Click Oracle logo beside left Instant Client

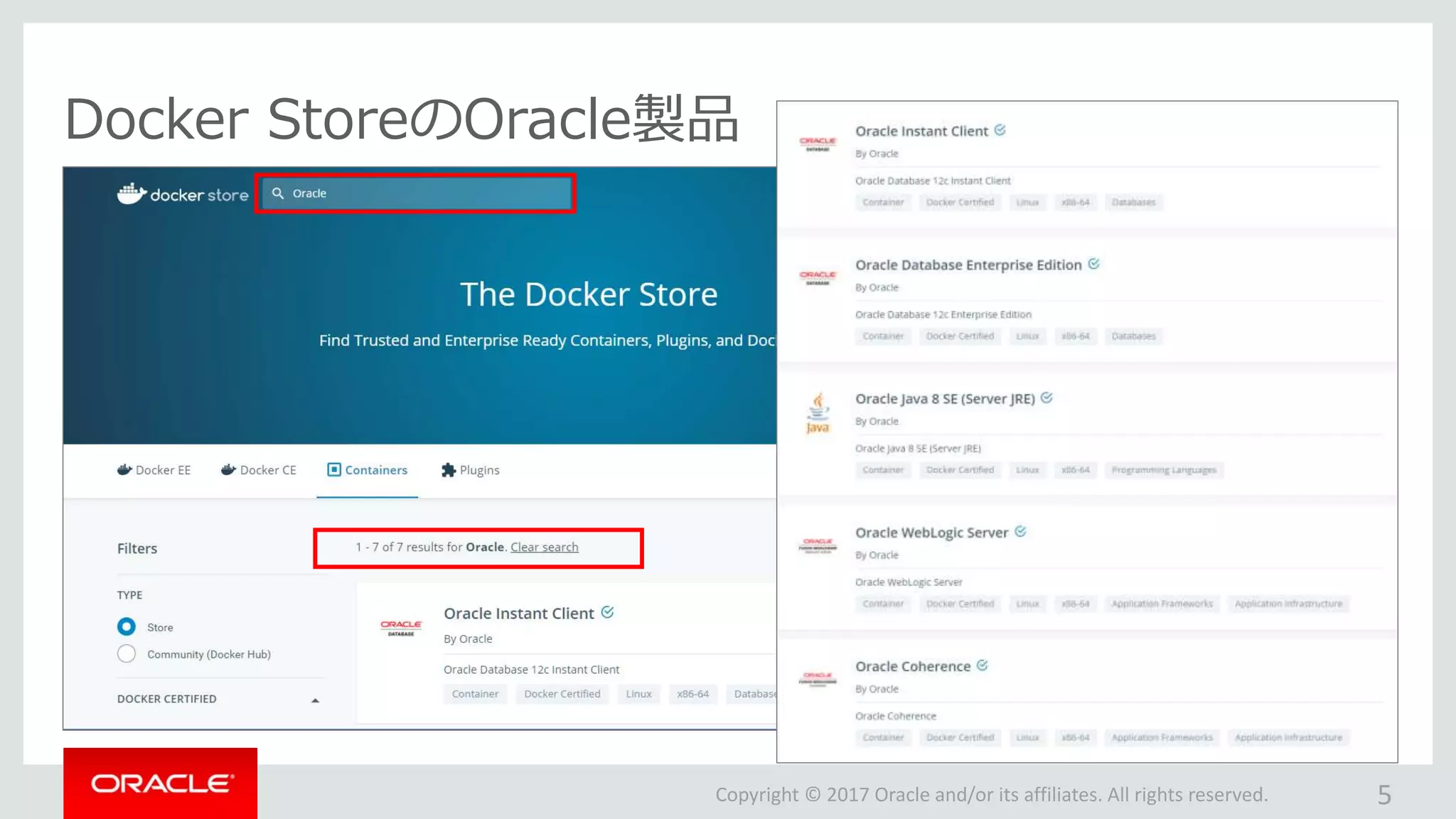click(x=401, y=627)
